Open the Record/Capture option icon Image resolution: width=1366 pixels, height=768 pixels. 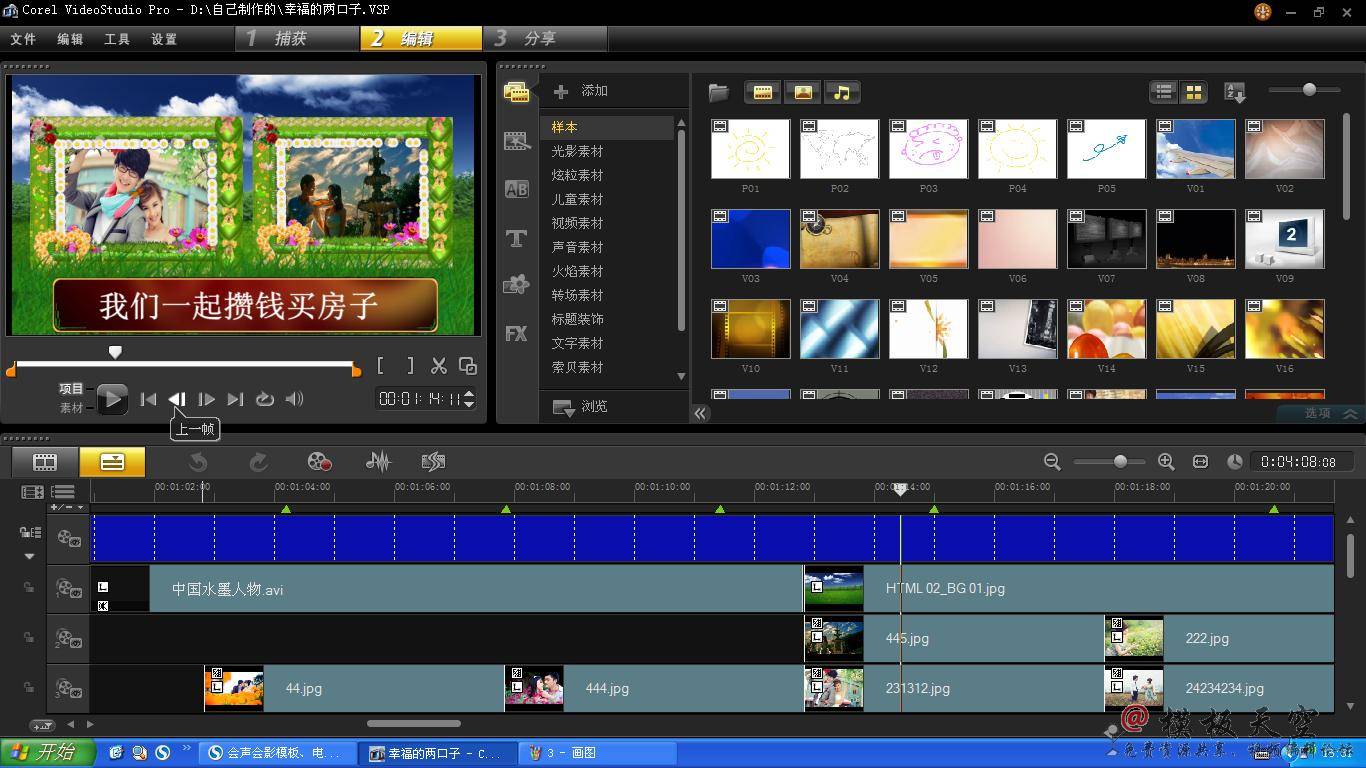(x=318, y=461)
